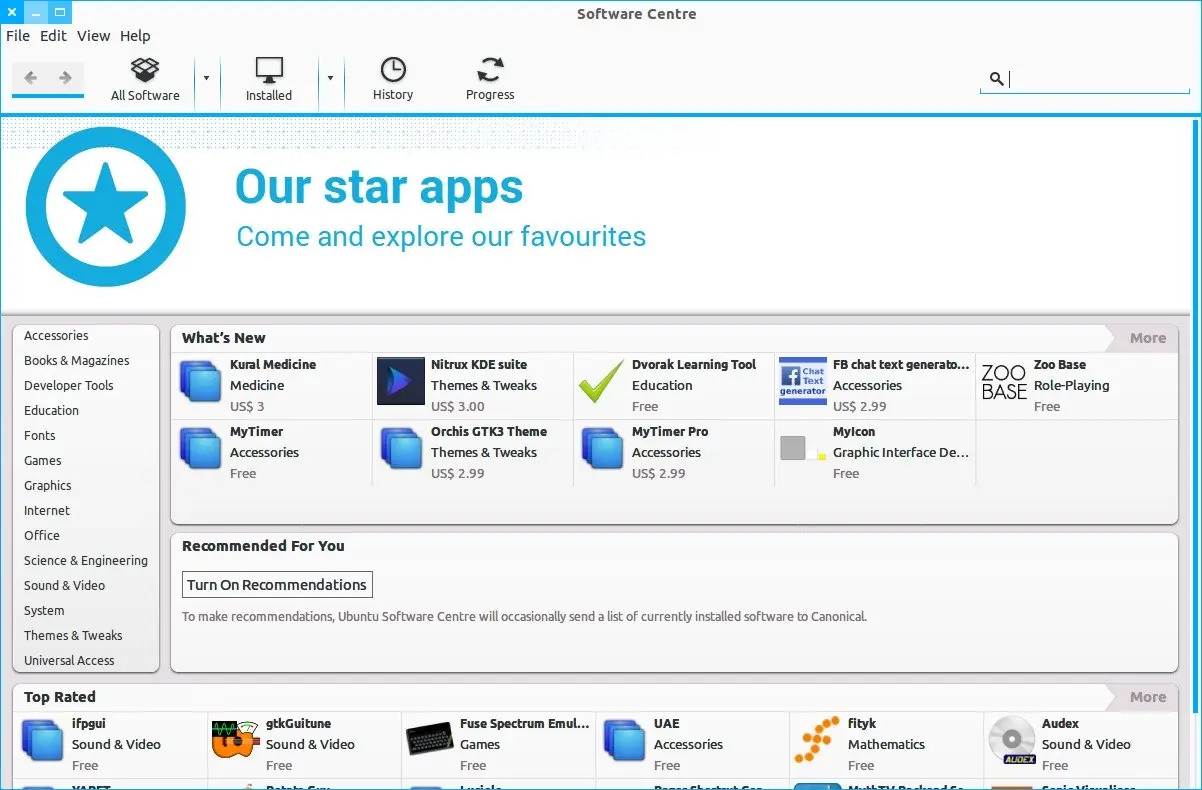The width and height of the screenshot is (1202, 790).
Task: Select the Games category
Action: coord(43,461)
